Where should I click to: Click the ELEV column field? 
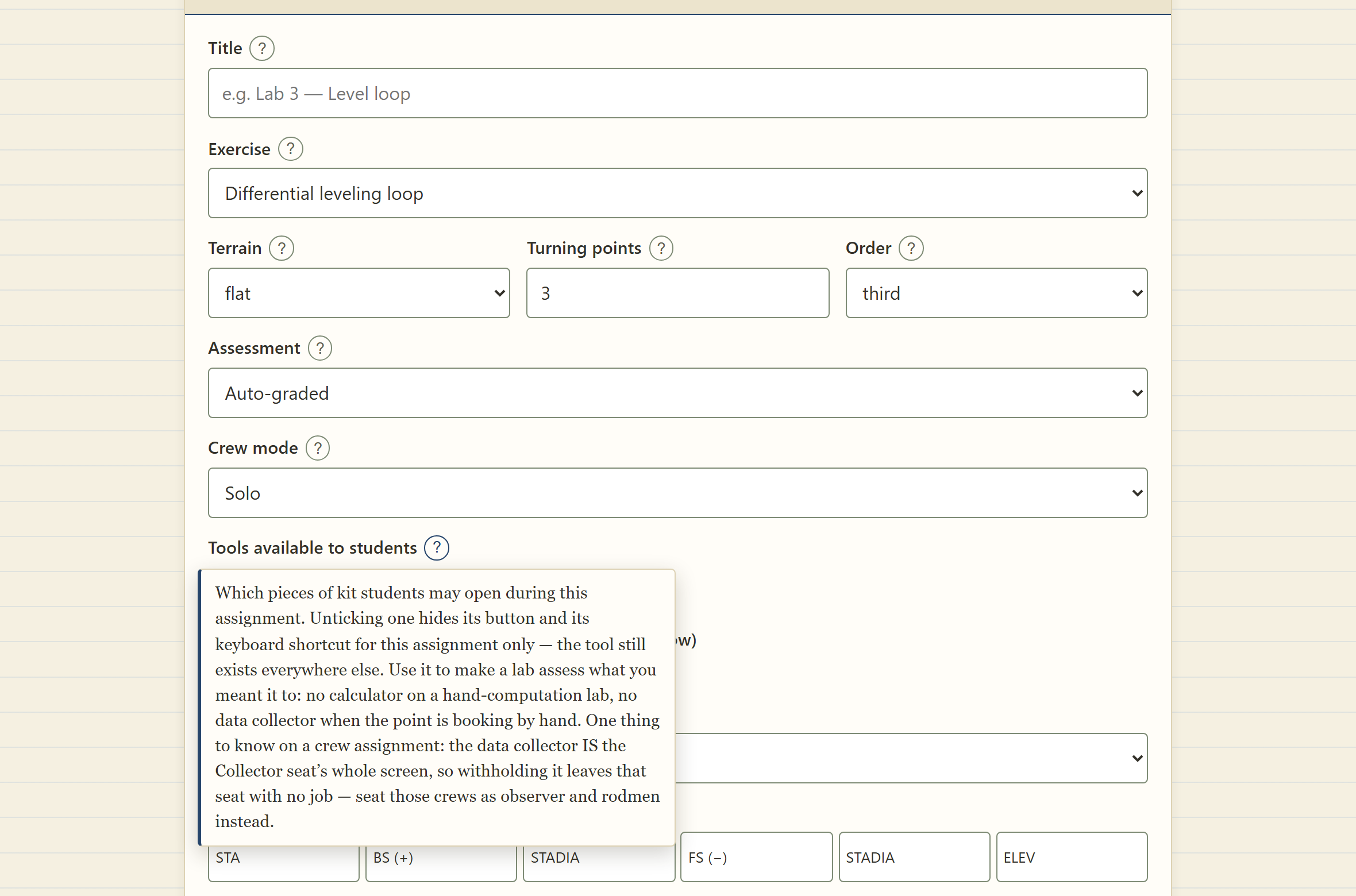point(1072,857)
